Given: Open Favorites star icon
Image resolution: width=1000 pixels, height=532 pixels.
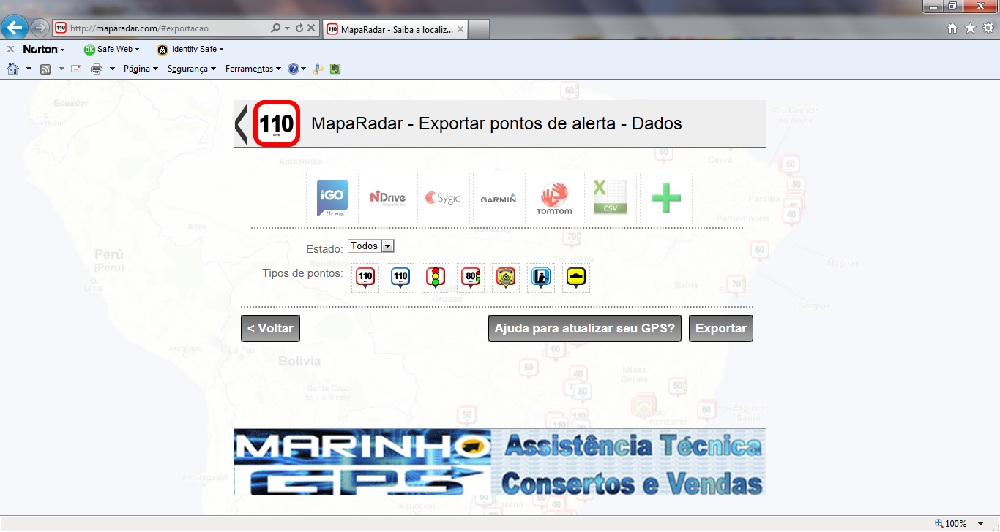Looking at the screenshot, I should coord(970,28).
